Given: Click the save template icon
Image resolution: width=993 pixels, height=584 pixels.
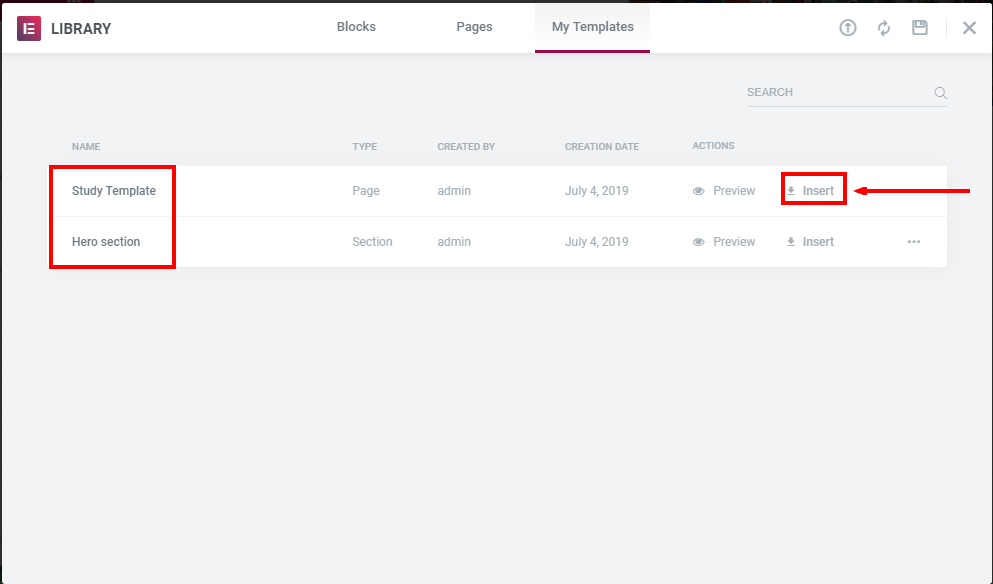Looking at the screenshot, I should click(920, 27).
